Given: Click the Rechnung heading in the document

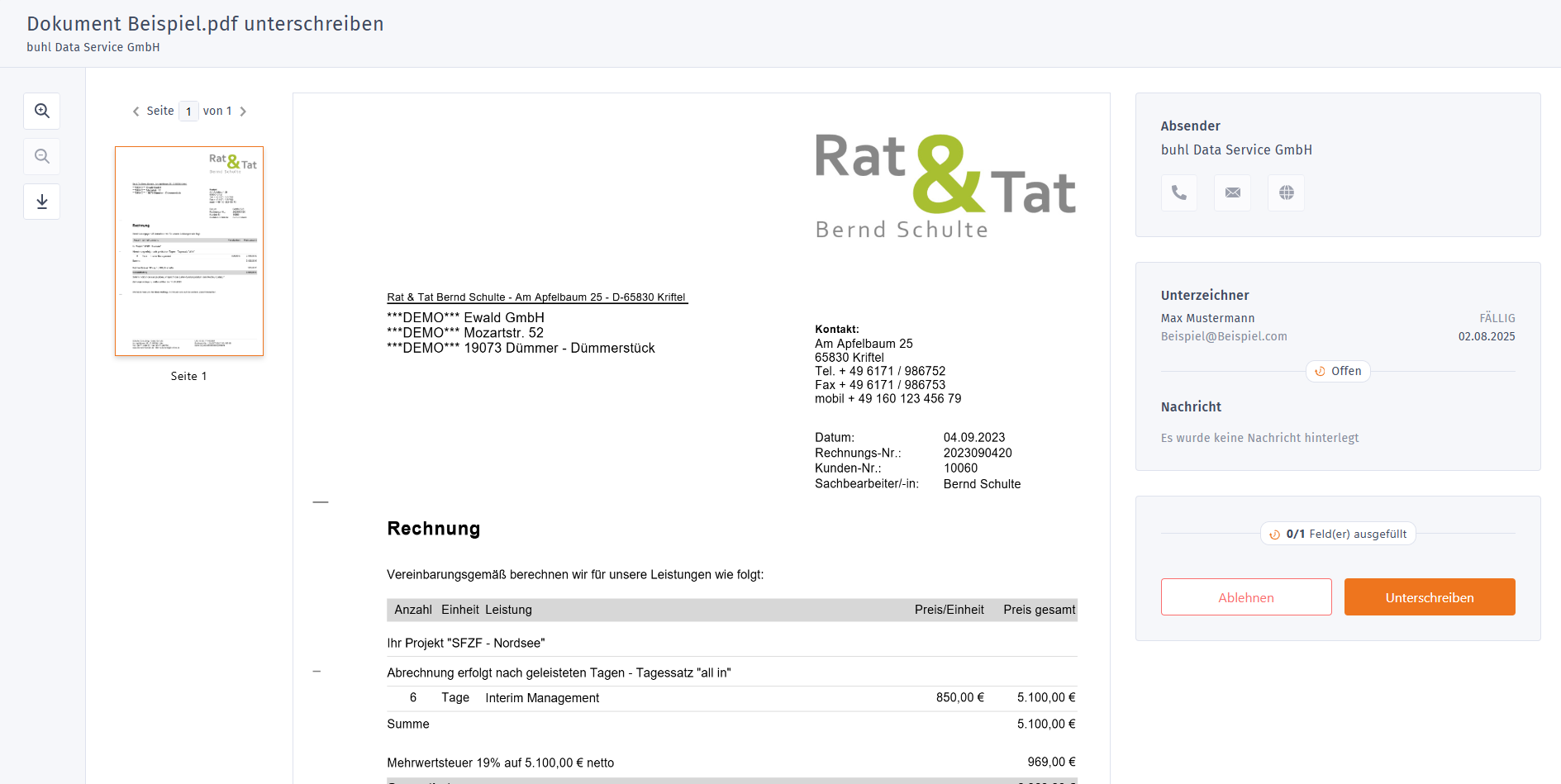Looking at the screenshot, I should pos(434,529).
